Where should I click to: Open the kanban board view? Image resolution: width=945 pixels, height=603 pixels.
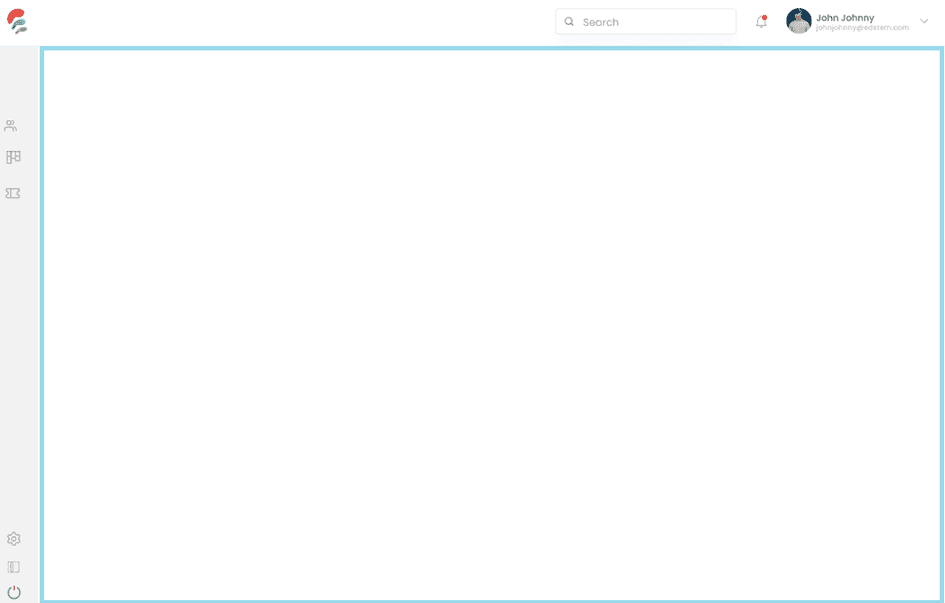pos(12,157)
